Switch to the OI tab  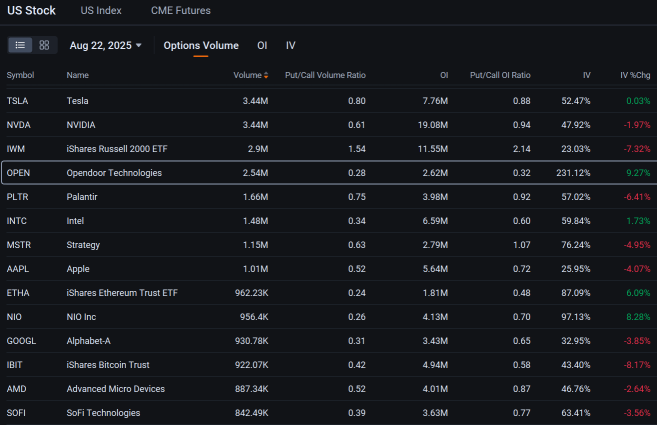pos(262,46)
